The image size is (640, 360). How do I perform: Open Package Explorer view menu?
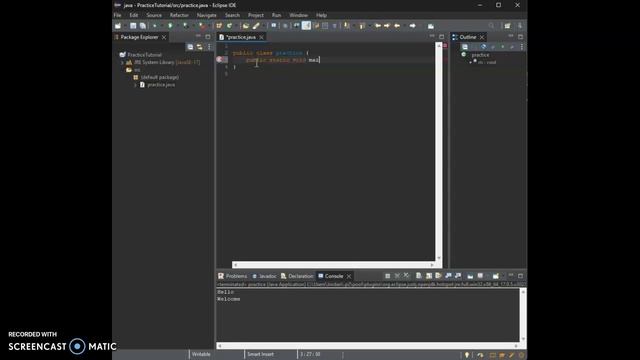209,47
